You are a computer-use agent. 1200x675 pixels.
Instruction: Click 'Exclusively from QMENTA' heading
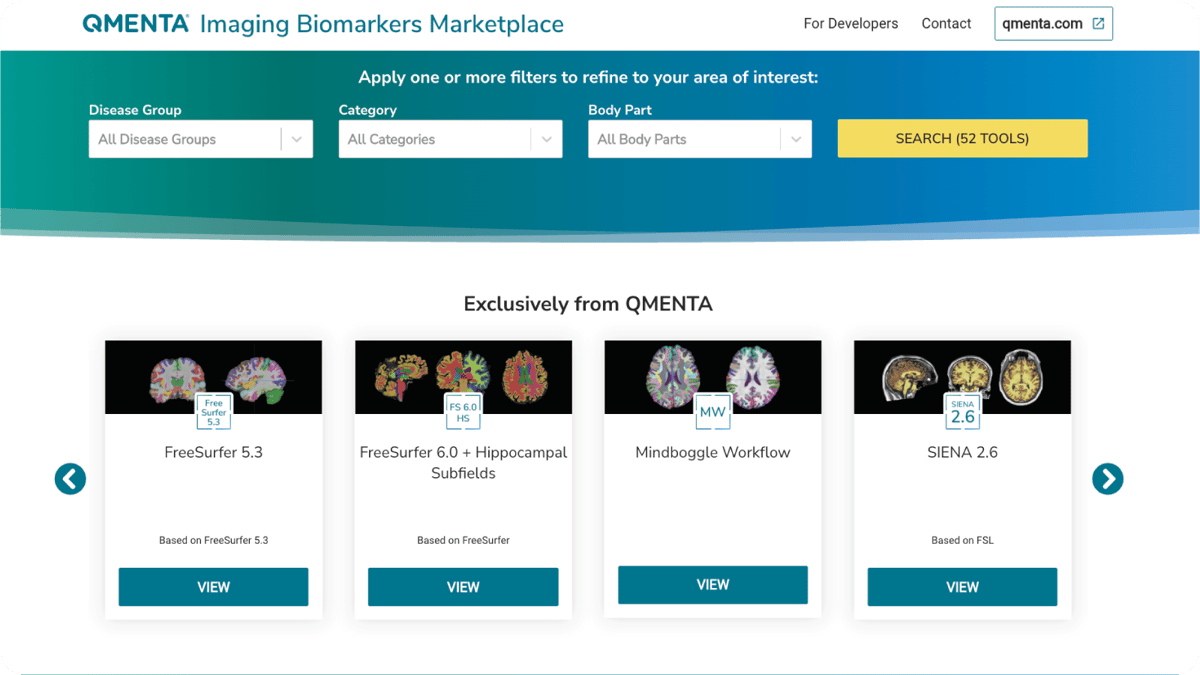pos(588,304)
